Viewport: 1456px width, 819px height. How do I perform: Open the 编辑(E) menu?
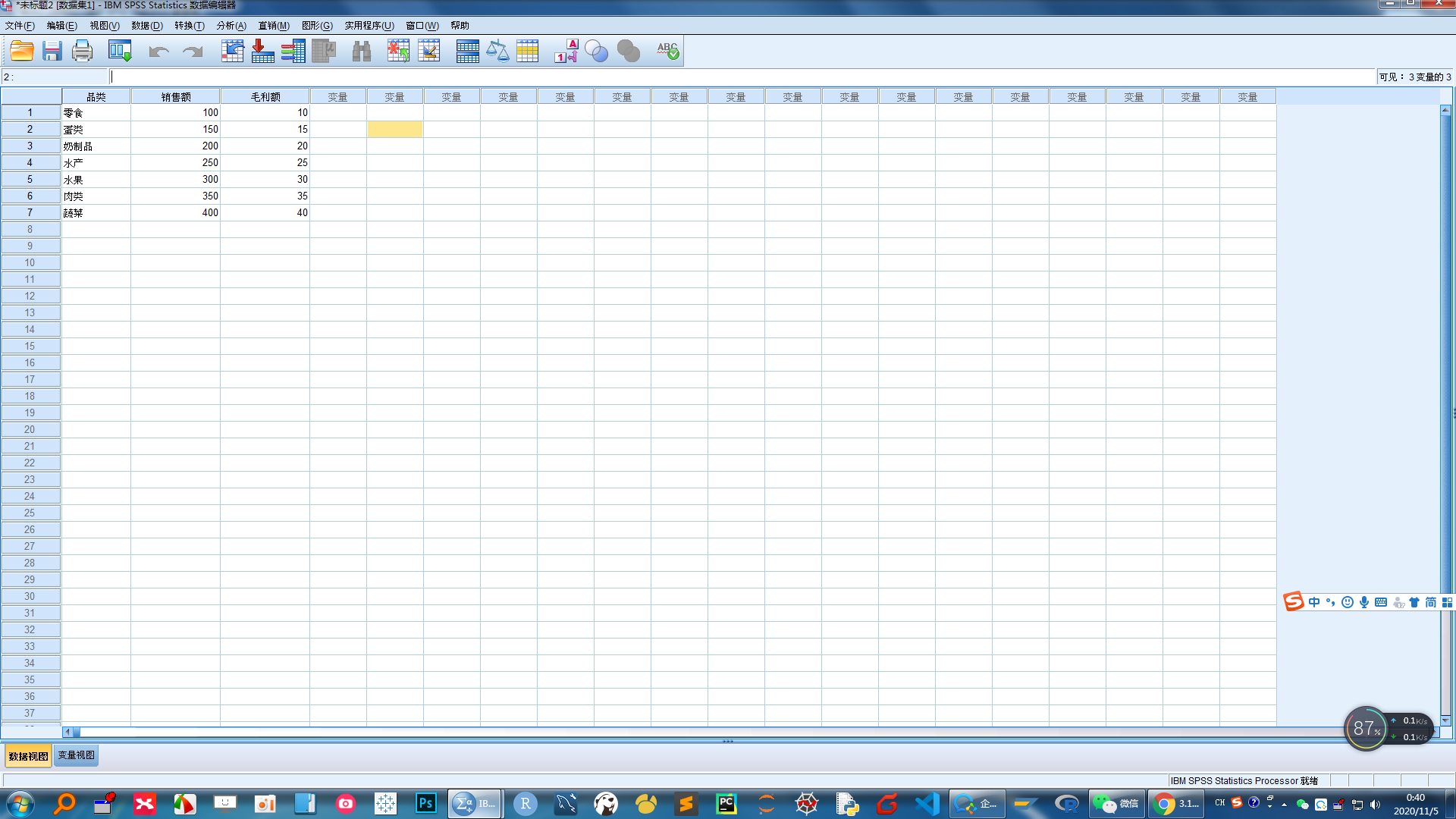(61, 25)
